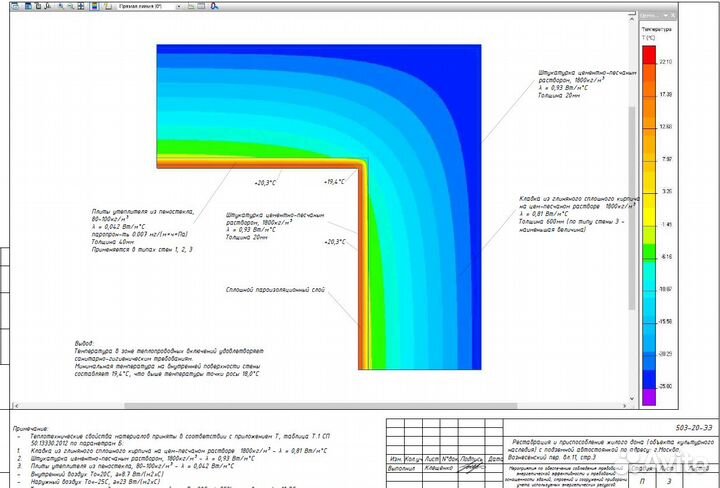Click the legend panel title bar

point(650,16)
